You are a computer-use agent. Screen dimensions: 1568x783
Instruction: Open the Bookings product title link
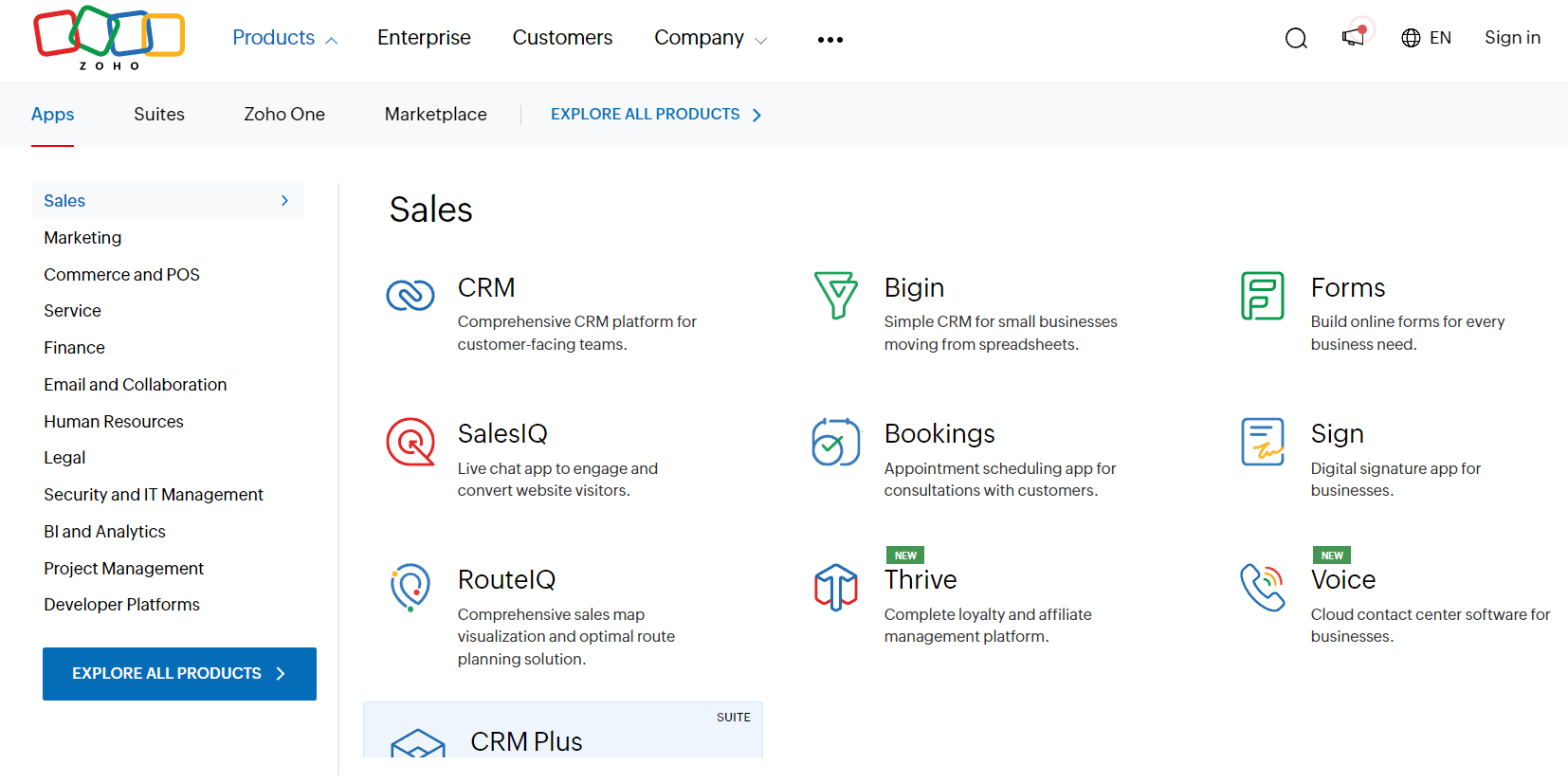[939, 433]
